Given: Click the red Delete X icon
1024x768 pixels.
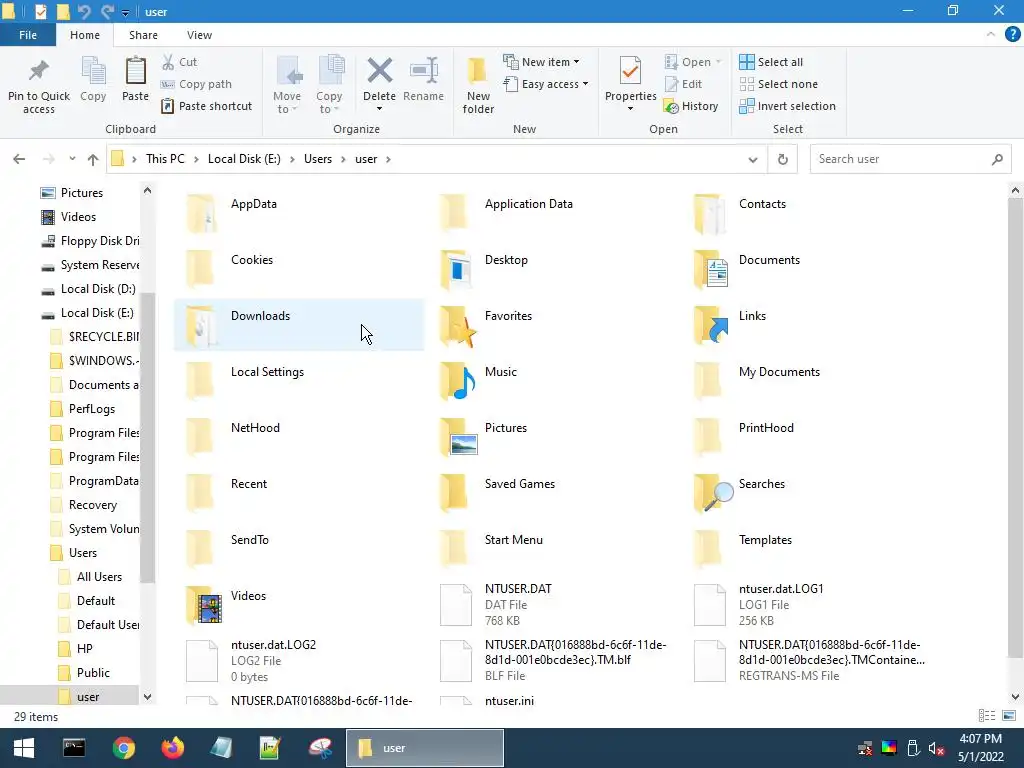Looking at the screenshot, I should click(x=379, y=71).
